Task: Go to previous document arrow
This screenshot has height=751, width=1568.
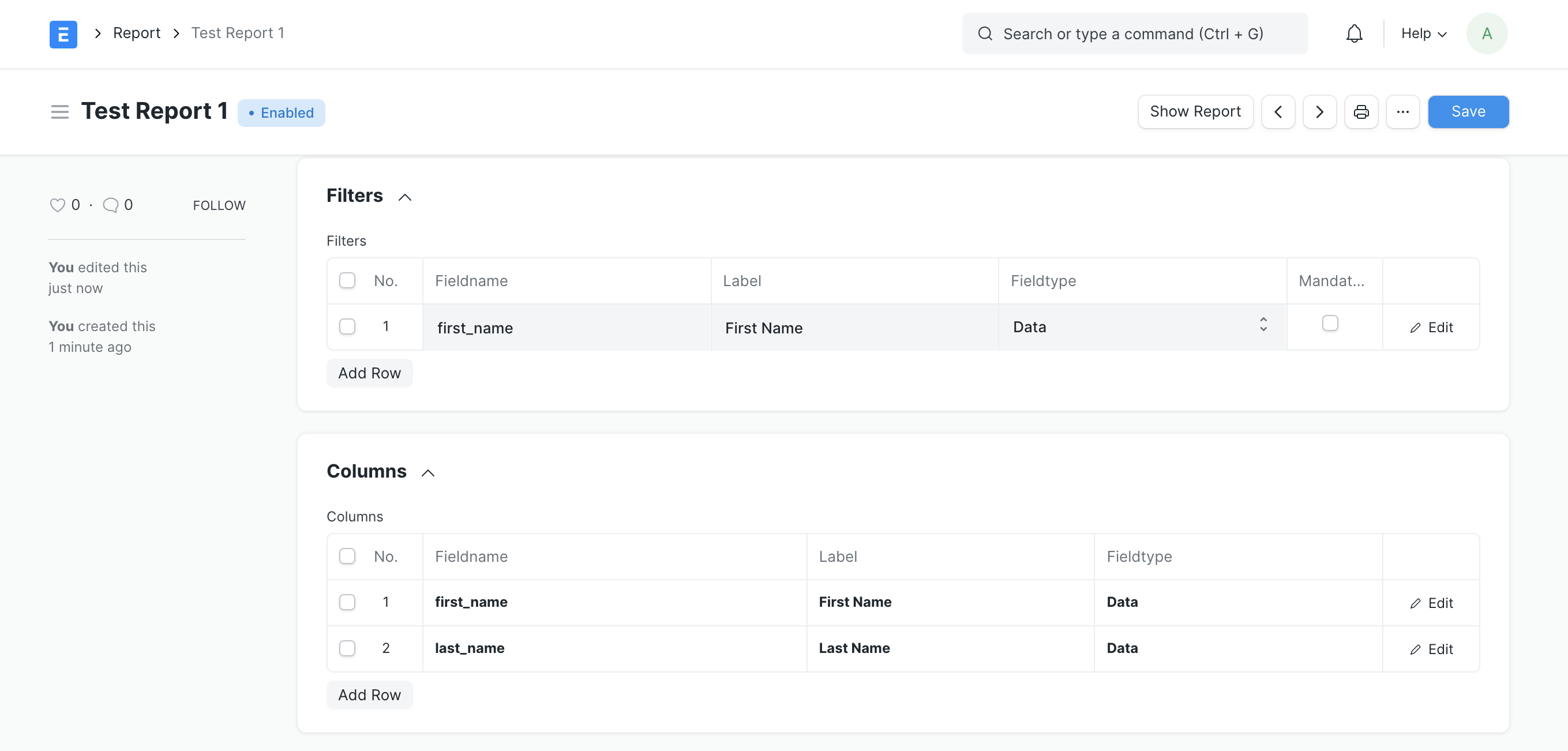Action: pyautogui.click(x=1278, y=112)
